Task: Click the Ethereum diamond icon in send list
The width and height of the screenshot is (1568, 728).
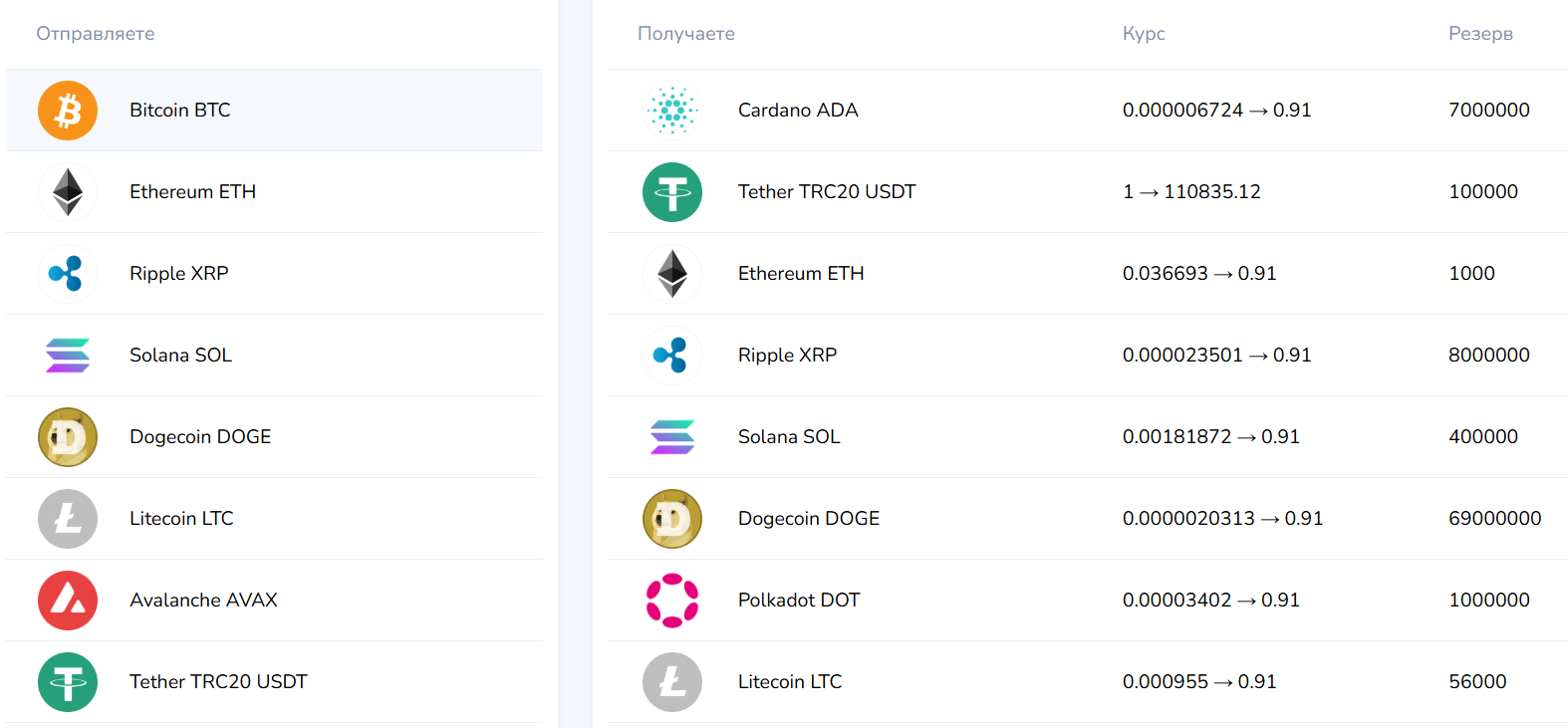Action: point(68,192)
